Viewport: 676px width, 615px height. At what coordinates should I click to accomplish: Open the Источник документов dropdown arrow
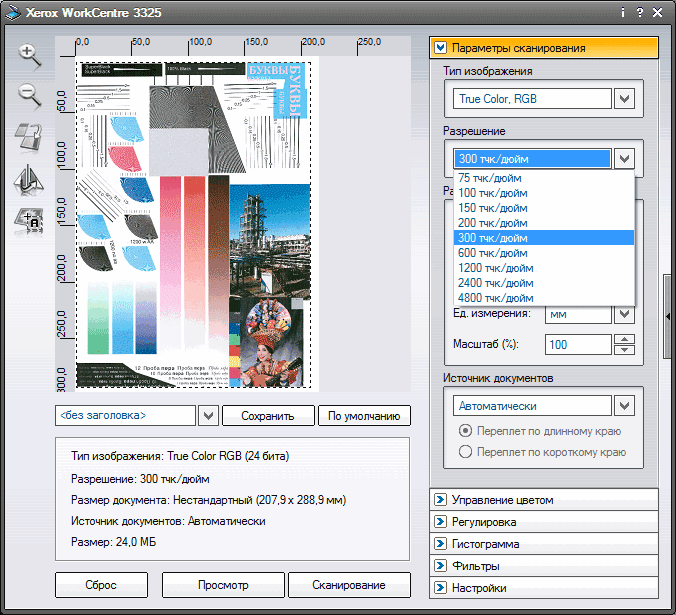(x=625, y=406)
